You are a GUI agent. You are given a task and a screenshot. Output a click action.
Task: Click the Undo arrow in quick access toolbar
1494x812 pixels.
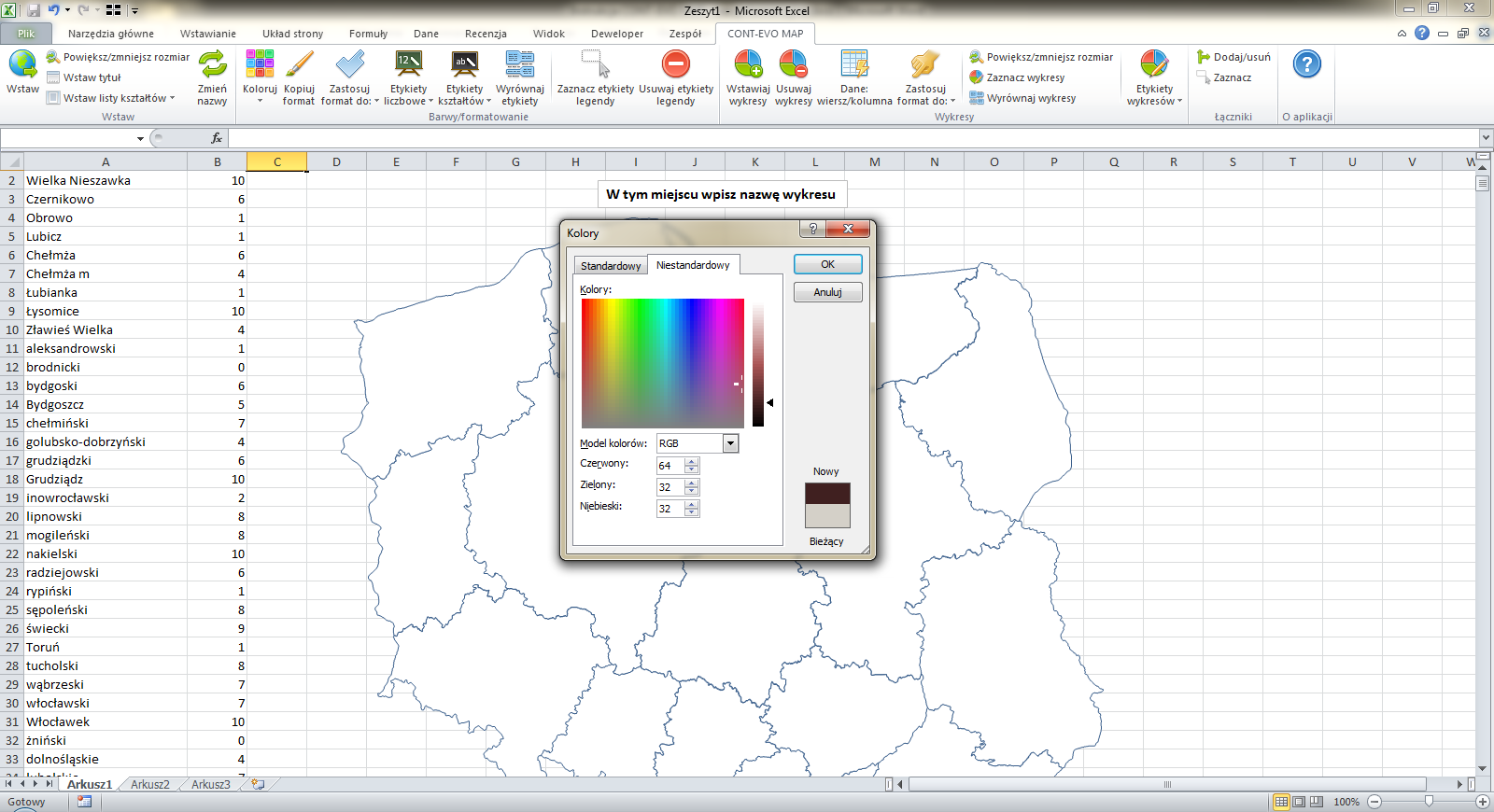(53, 10)
